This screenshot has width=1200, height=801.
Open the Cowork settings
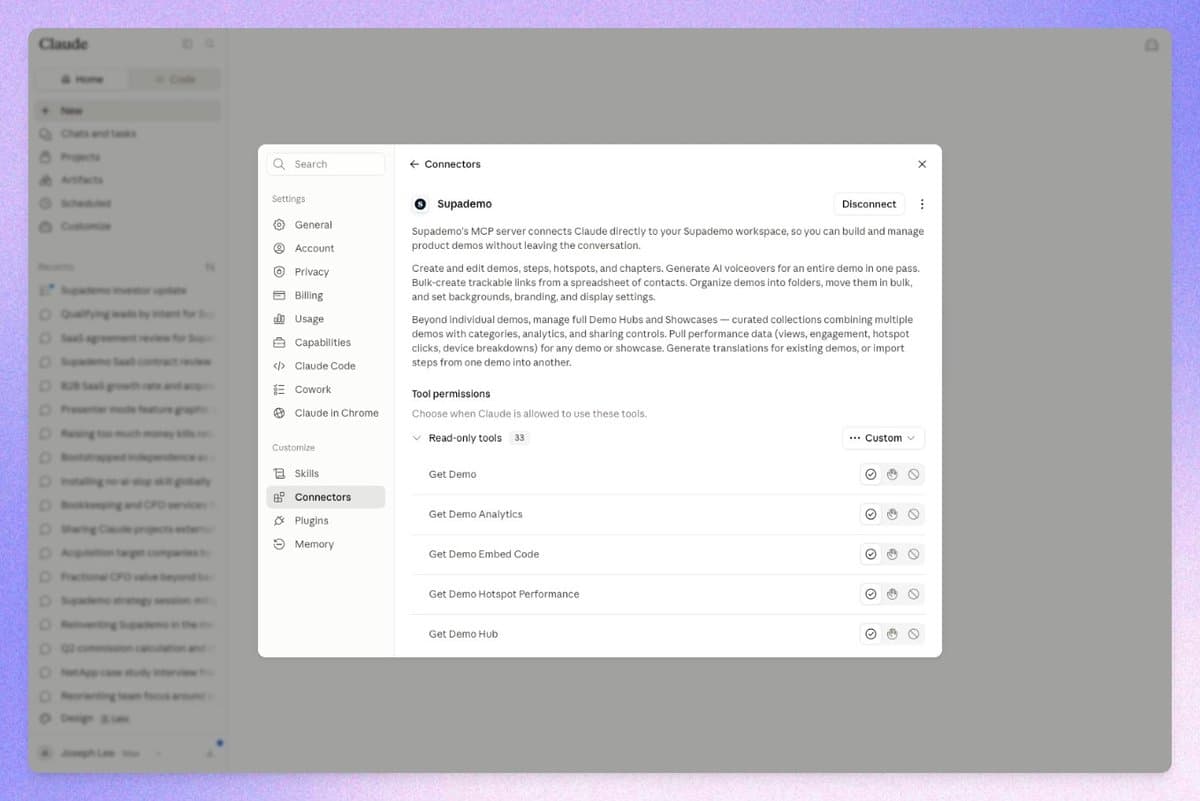(x=326, y=389)
